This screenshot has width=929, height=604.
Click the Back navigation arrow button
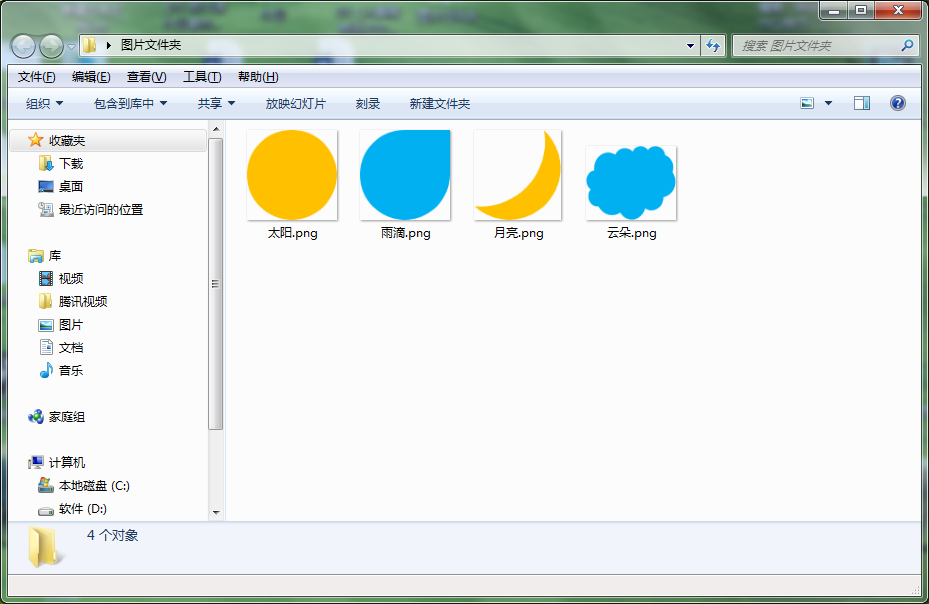pos(24,46)
